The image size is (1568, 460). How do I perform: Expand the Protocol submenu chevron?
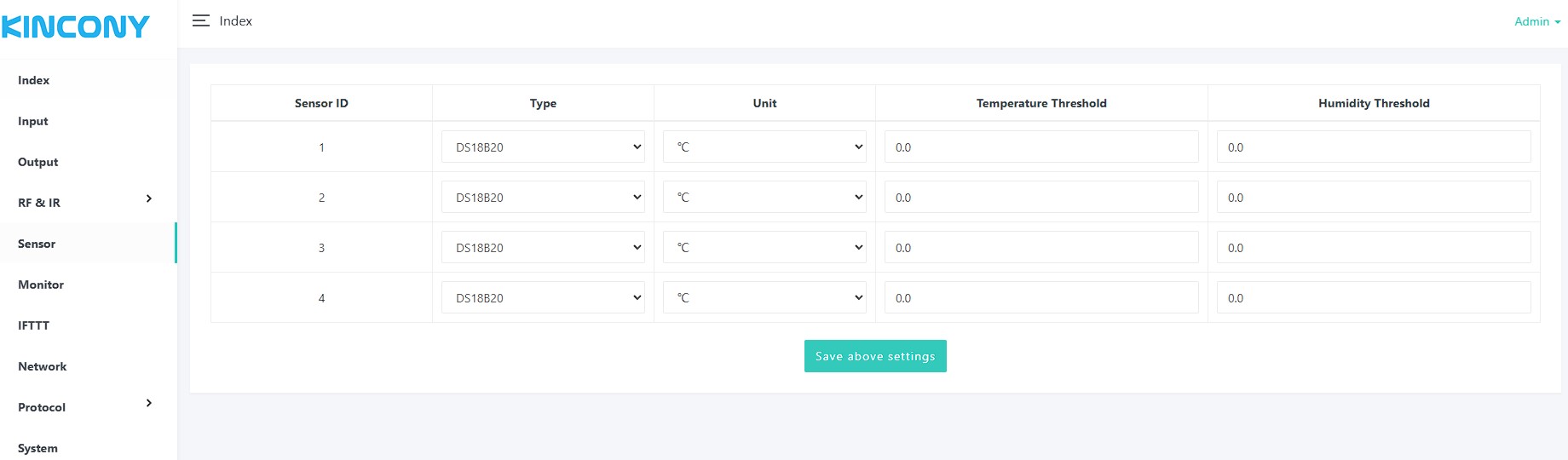(x=149, y=403)
